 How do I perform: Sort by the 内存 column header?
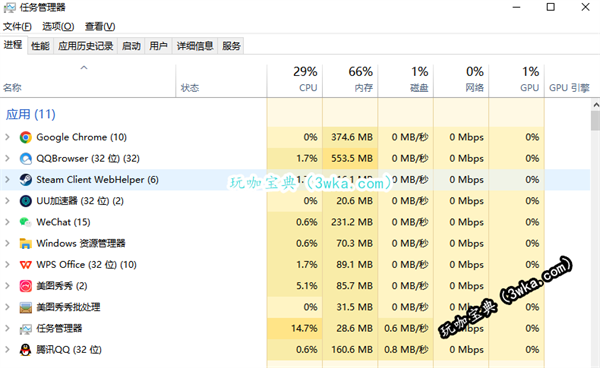350,80
